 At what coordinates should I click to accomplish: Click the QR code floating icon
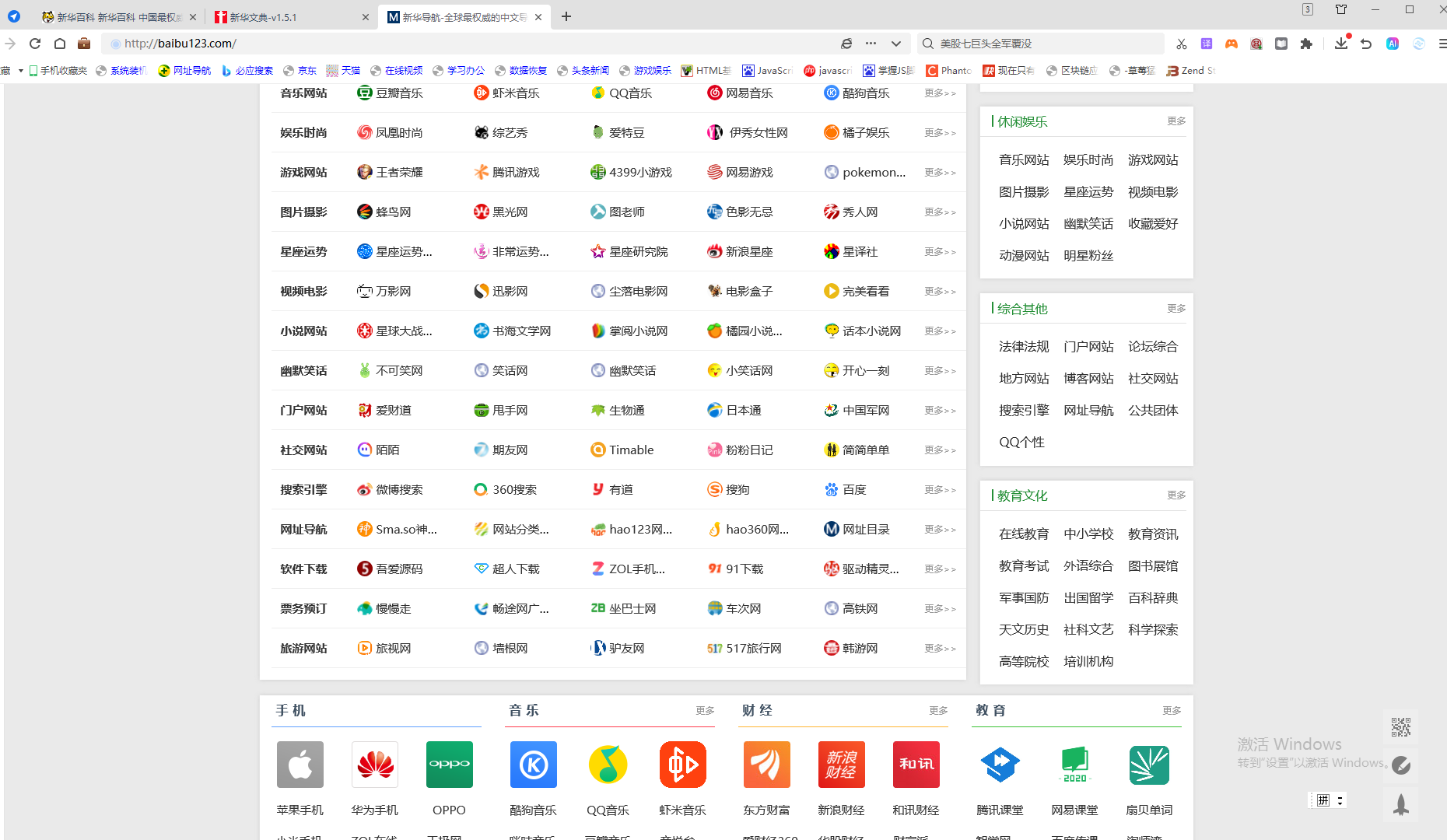click(1401, 727)
